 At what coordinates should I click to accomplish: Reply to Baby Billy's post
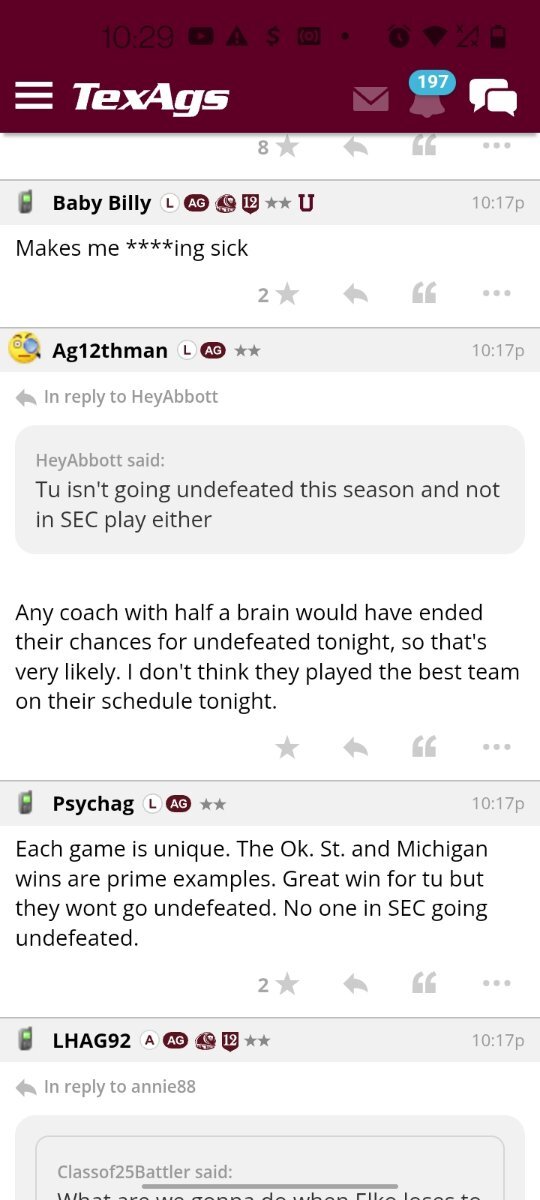355,294
